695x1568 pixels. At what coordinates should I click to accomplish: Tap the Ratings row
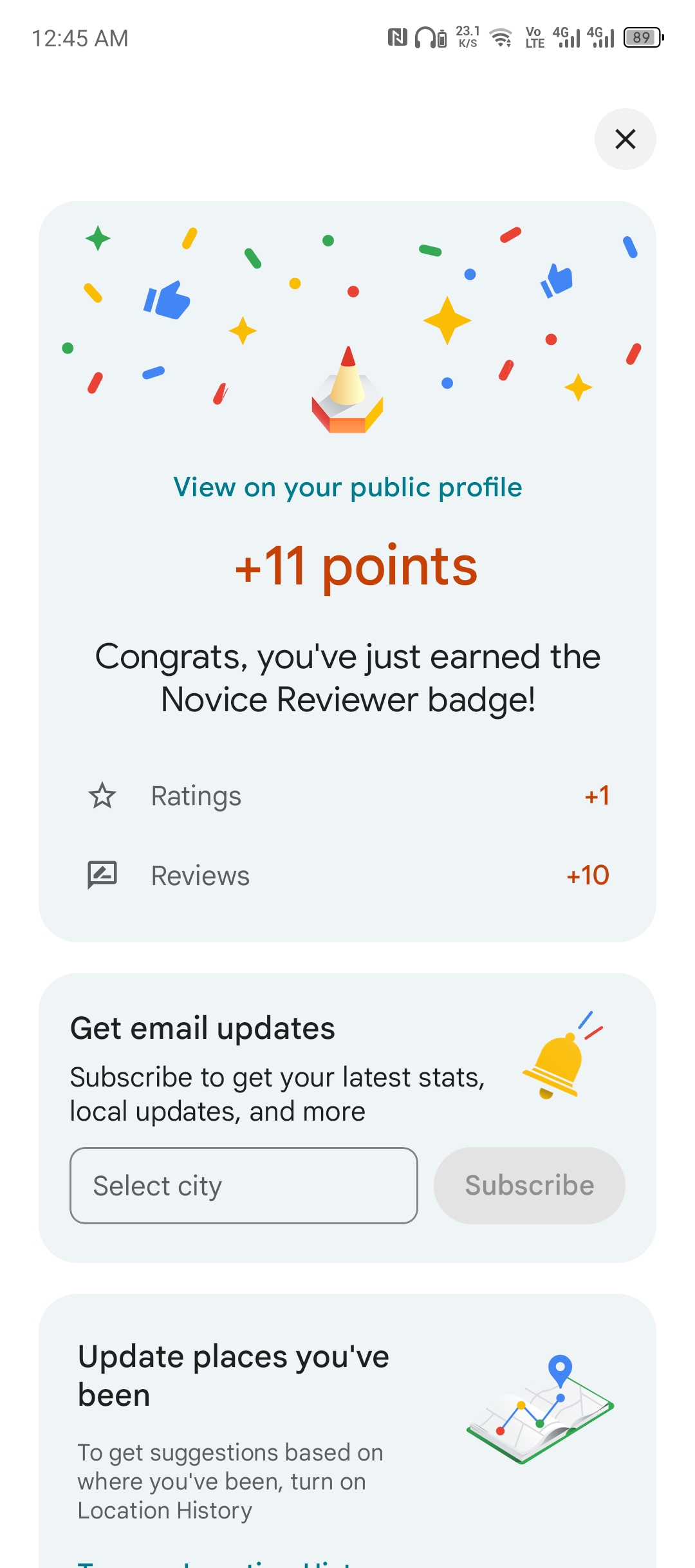point(347,796)
